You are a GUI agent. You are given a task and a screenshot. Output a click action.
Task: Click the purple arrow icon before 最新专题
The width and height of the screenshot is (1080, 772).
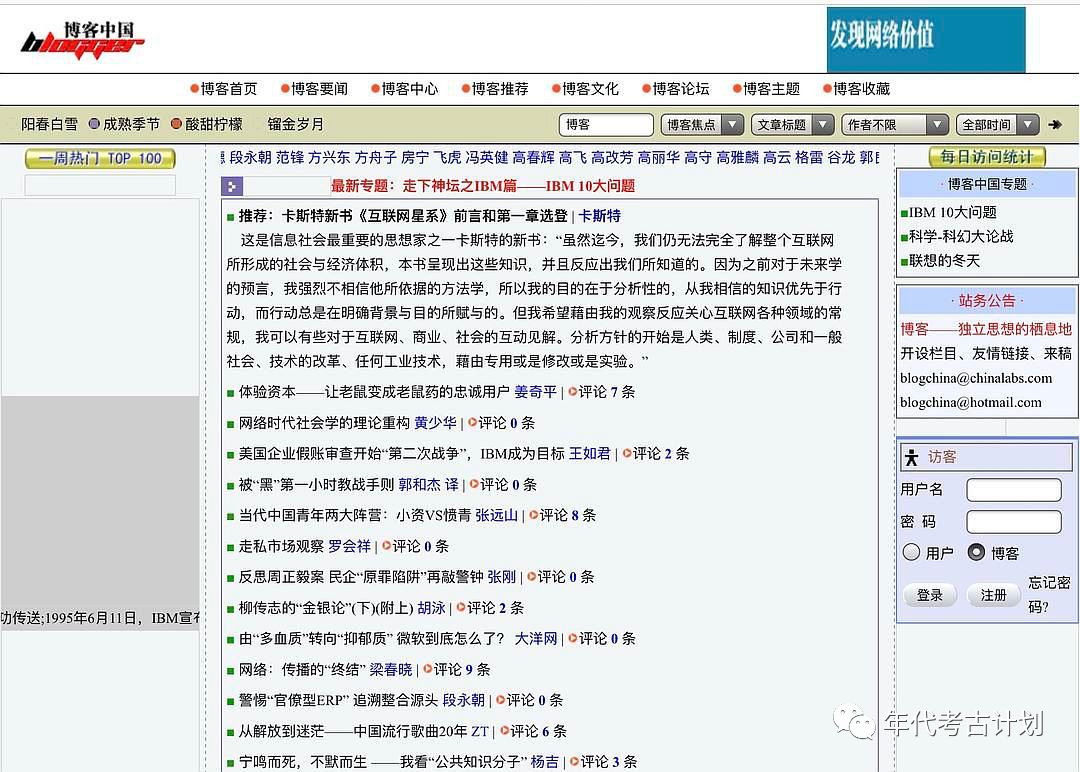pos(232,186)
